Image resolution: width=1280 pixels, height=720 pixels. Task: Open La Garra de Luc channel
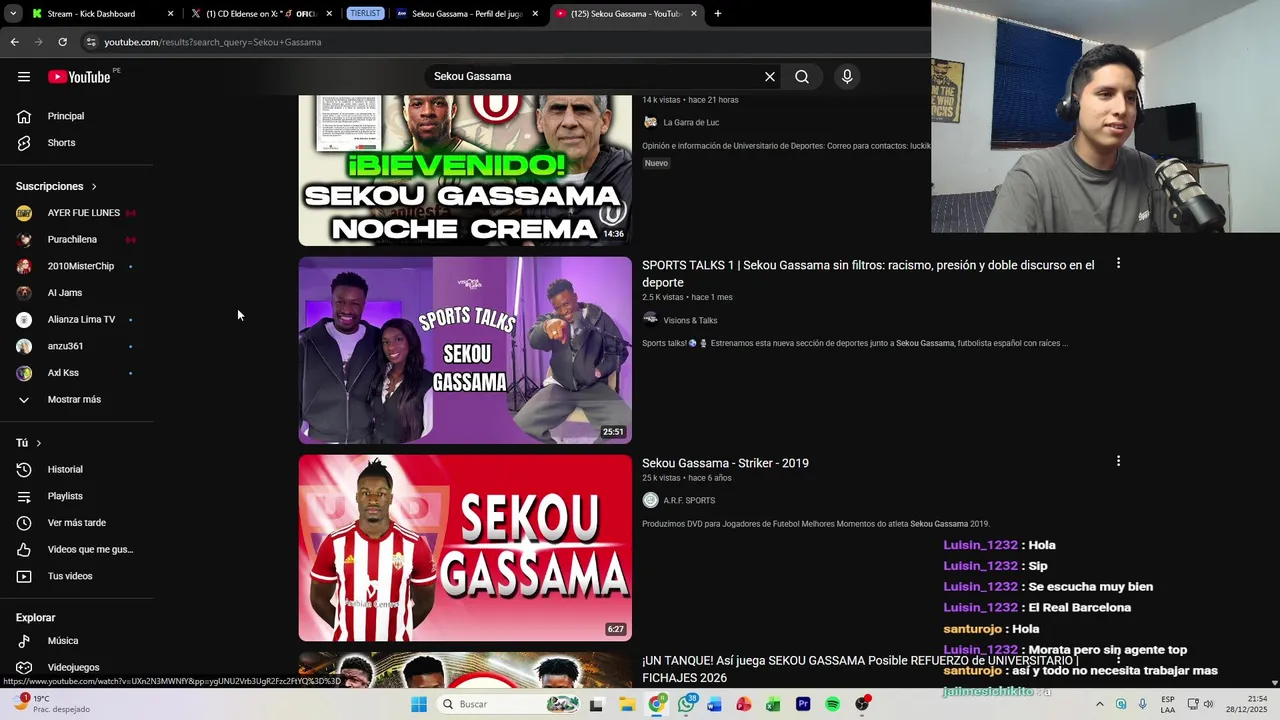coord(691,123)
